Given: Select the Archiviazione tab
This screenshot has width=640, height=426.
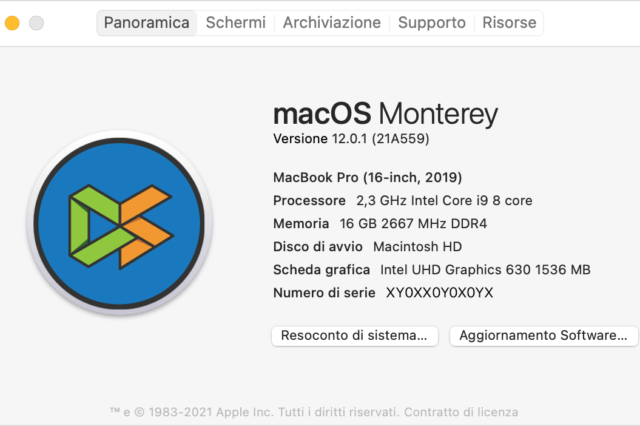Looking at the screenshot, I should [331, 22].
